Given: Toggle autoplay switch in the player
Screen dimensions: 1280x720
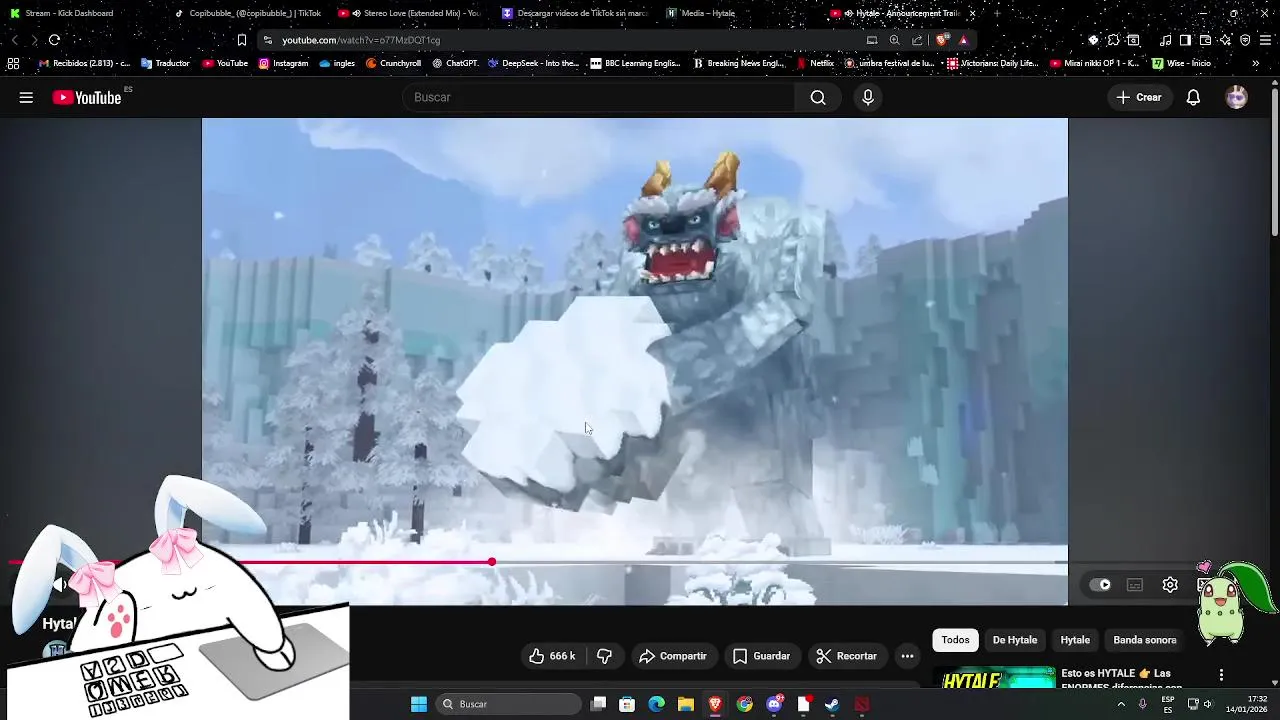Looking at the screenshot, I should [x=1100, y=585].
